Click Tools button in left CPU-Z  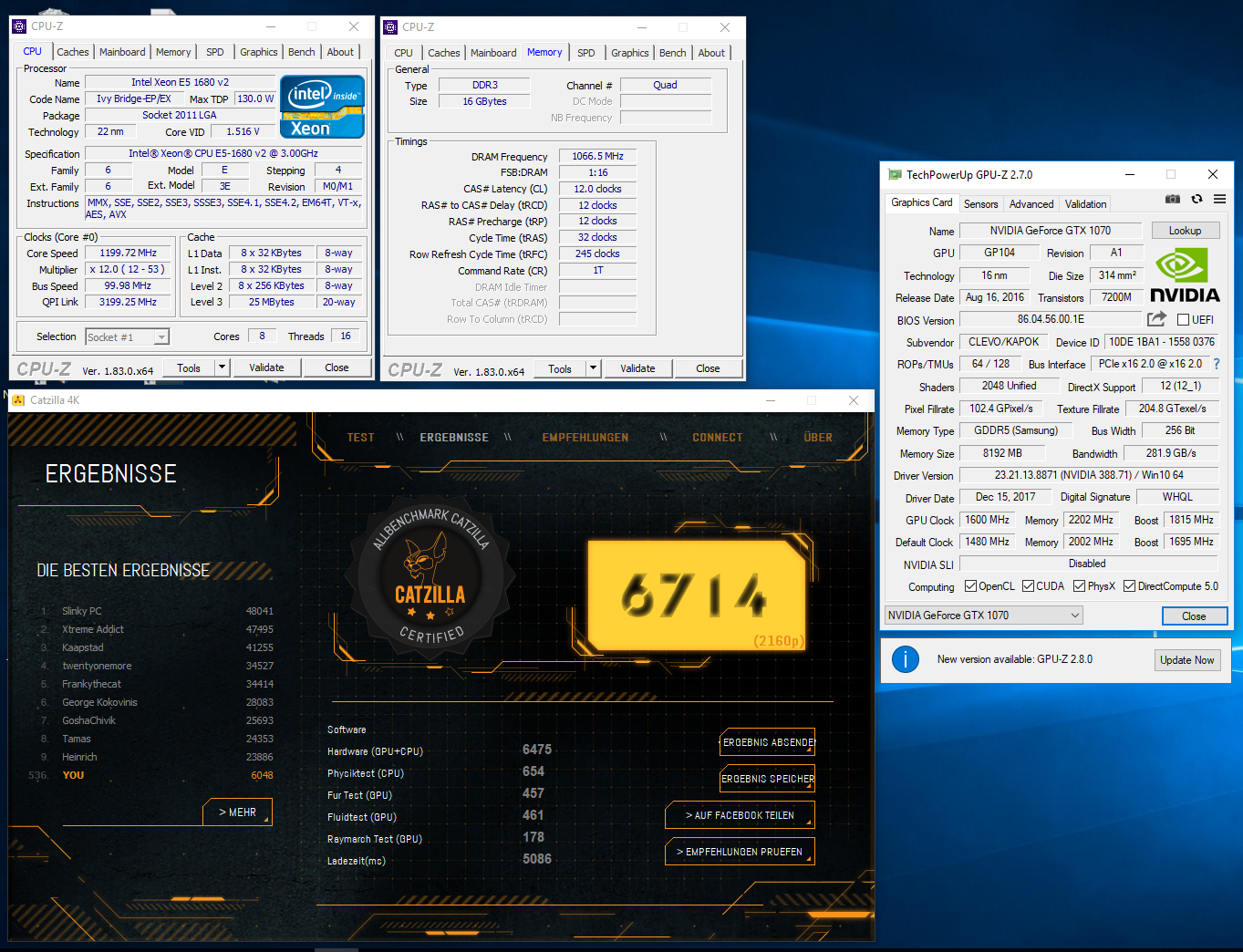point(189,367)
